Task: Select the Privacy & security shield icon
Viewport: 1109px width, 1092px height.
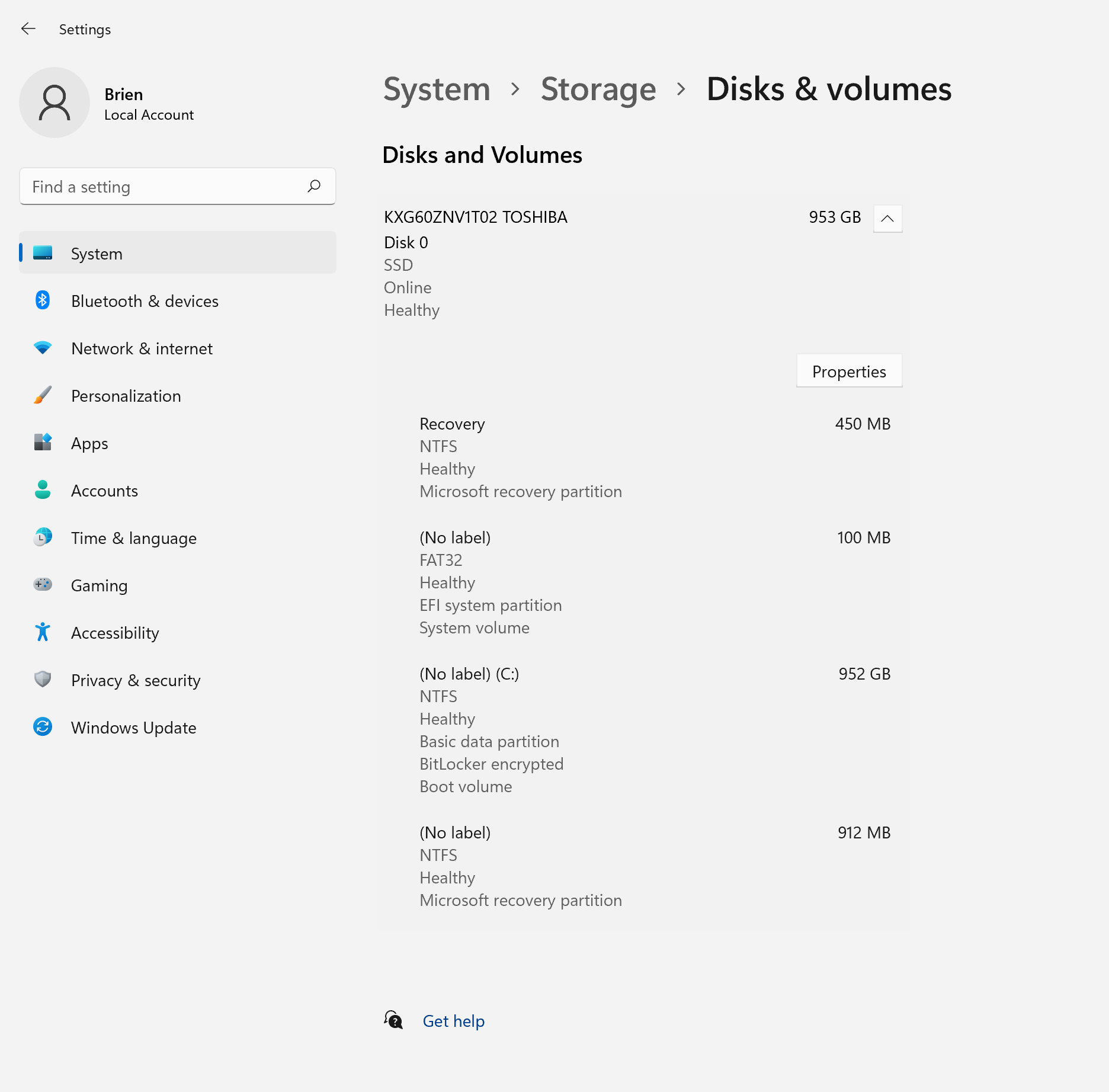Action: tap(42, 680)
